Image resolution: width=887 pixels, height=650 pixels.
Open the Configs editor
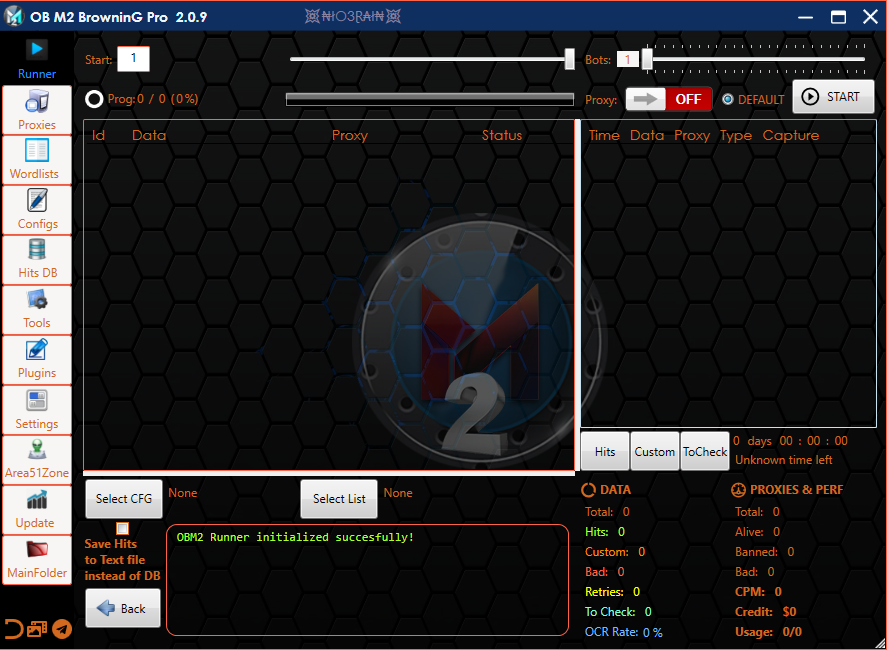(x=37, y=209)
